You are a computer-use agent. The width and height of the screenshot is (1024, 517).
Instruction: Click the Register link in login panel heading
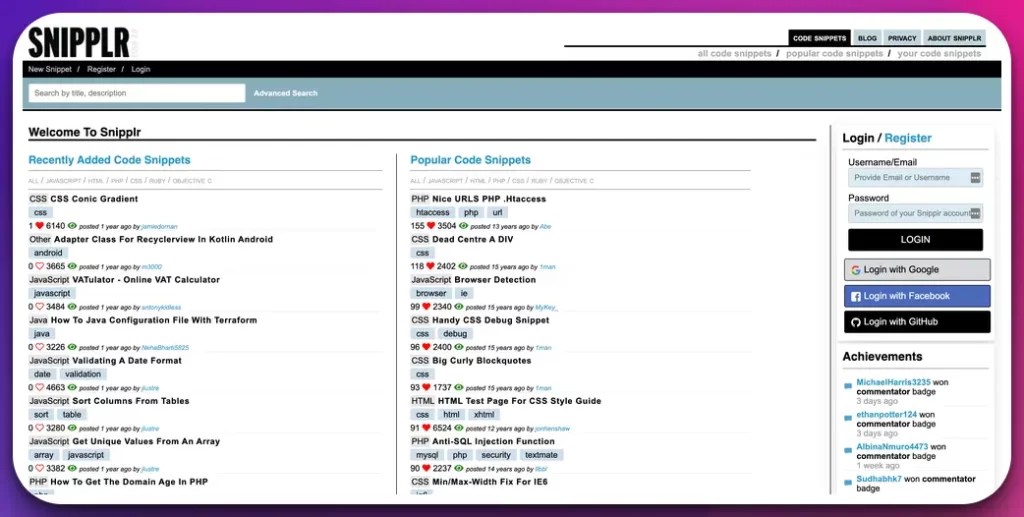[x=908, y=138]
